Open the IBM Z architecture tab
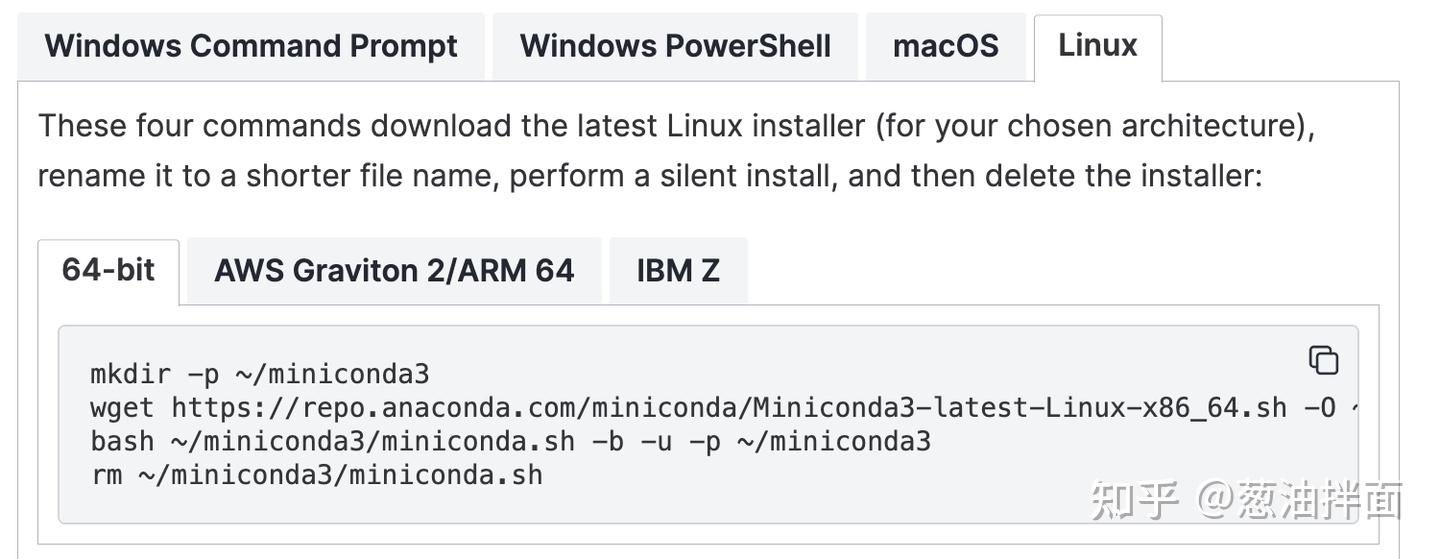The image size is (1440, 559). click(678, 270)
